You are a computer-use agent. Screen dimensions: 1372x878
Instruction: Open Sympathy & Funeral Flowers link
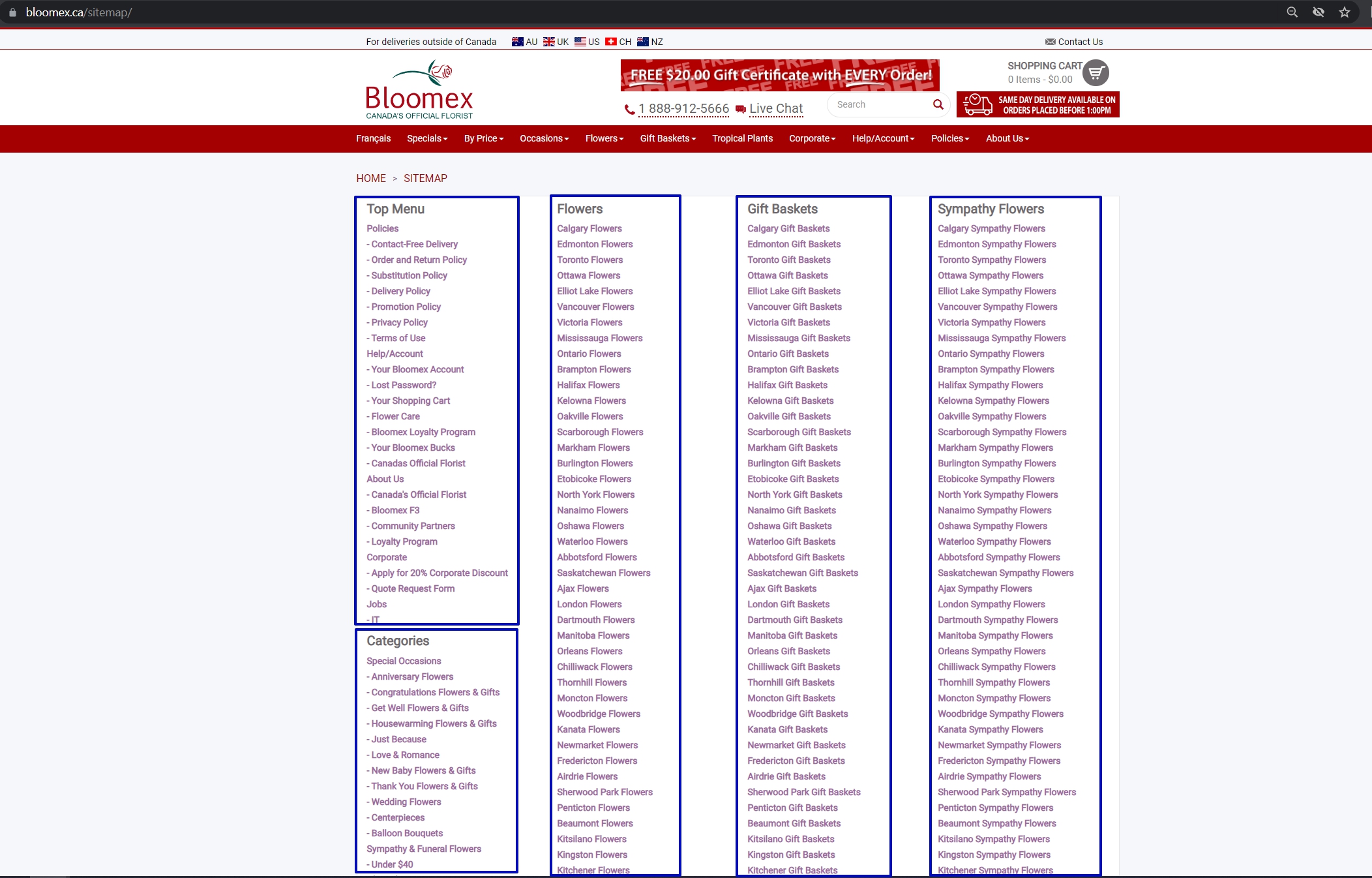coord(424,849)
